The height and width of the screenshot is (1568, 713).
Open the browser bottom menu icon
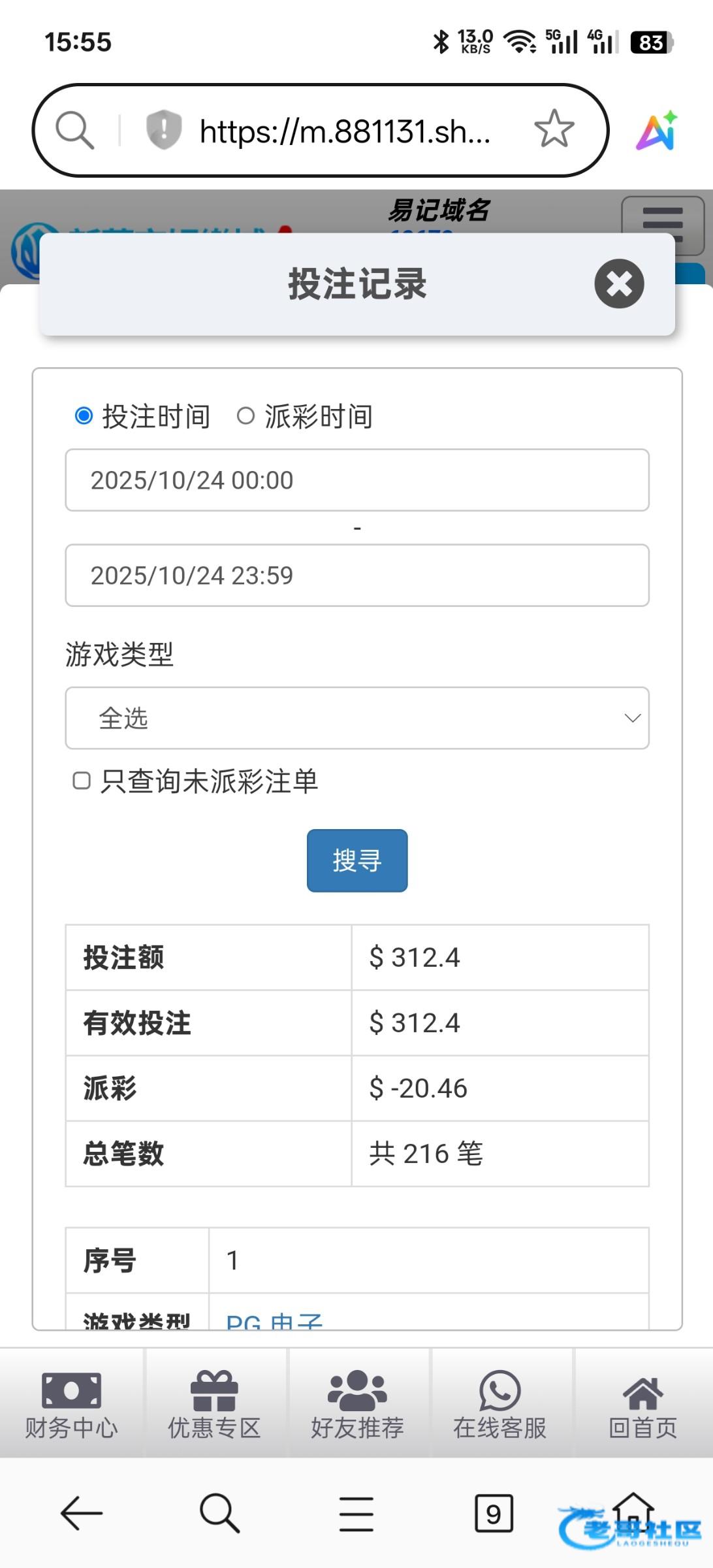[x=356, y=1513]
